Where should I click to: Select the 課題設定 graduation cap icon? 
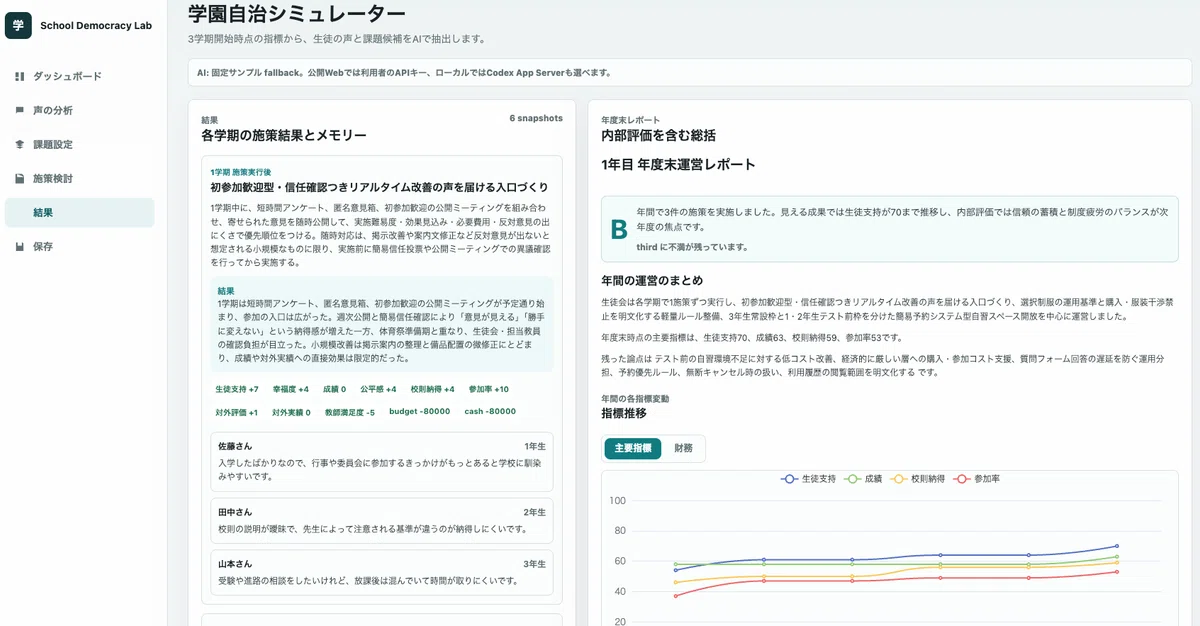20,144
